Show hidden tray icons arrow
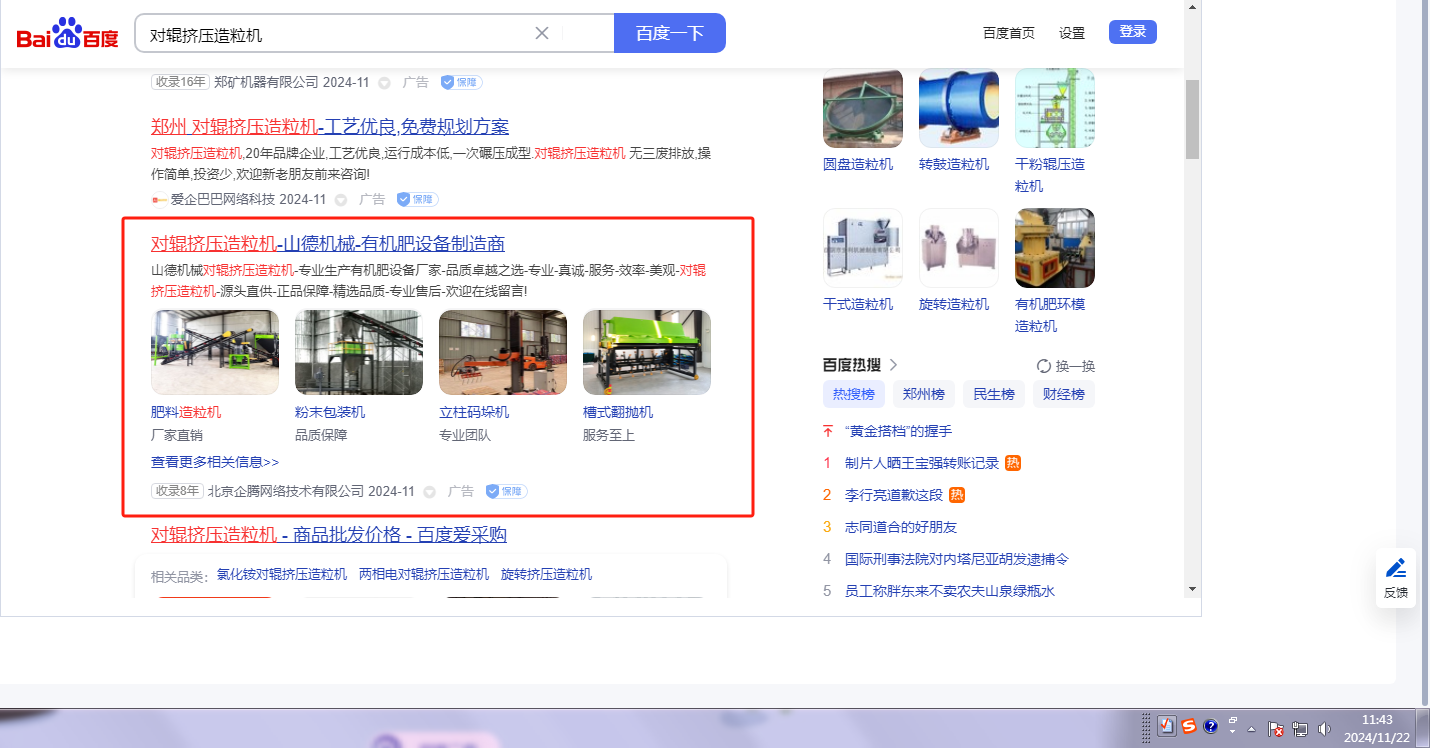This screenshot has height=748, width=1430. point(1252,729)
